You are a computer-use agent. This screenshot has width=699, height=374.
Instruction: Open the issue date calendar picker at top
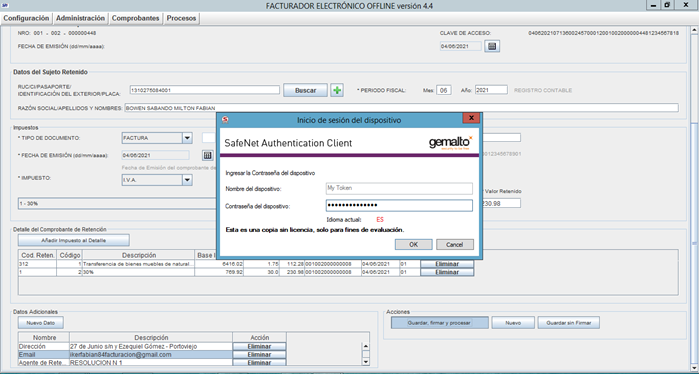click(x=492, y=46)
